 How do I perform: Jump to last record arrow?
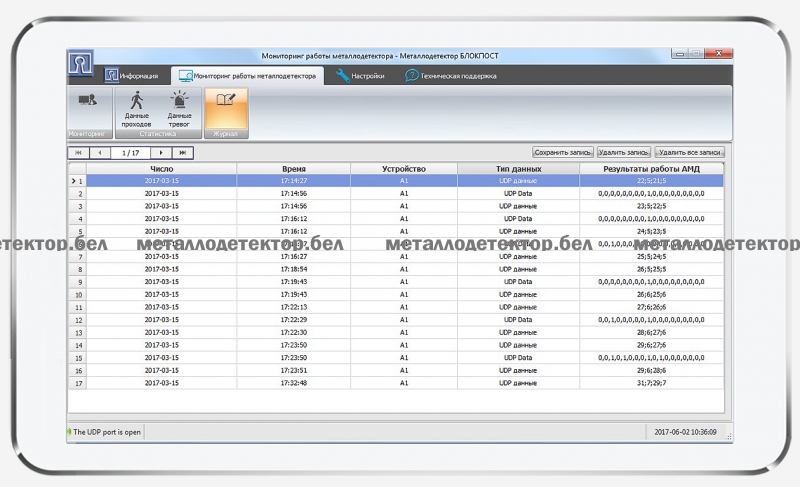[182, 153]
